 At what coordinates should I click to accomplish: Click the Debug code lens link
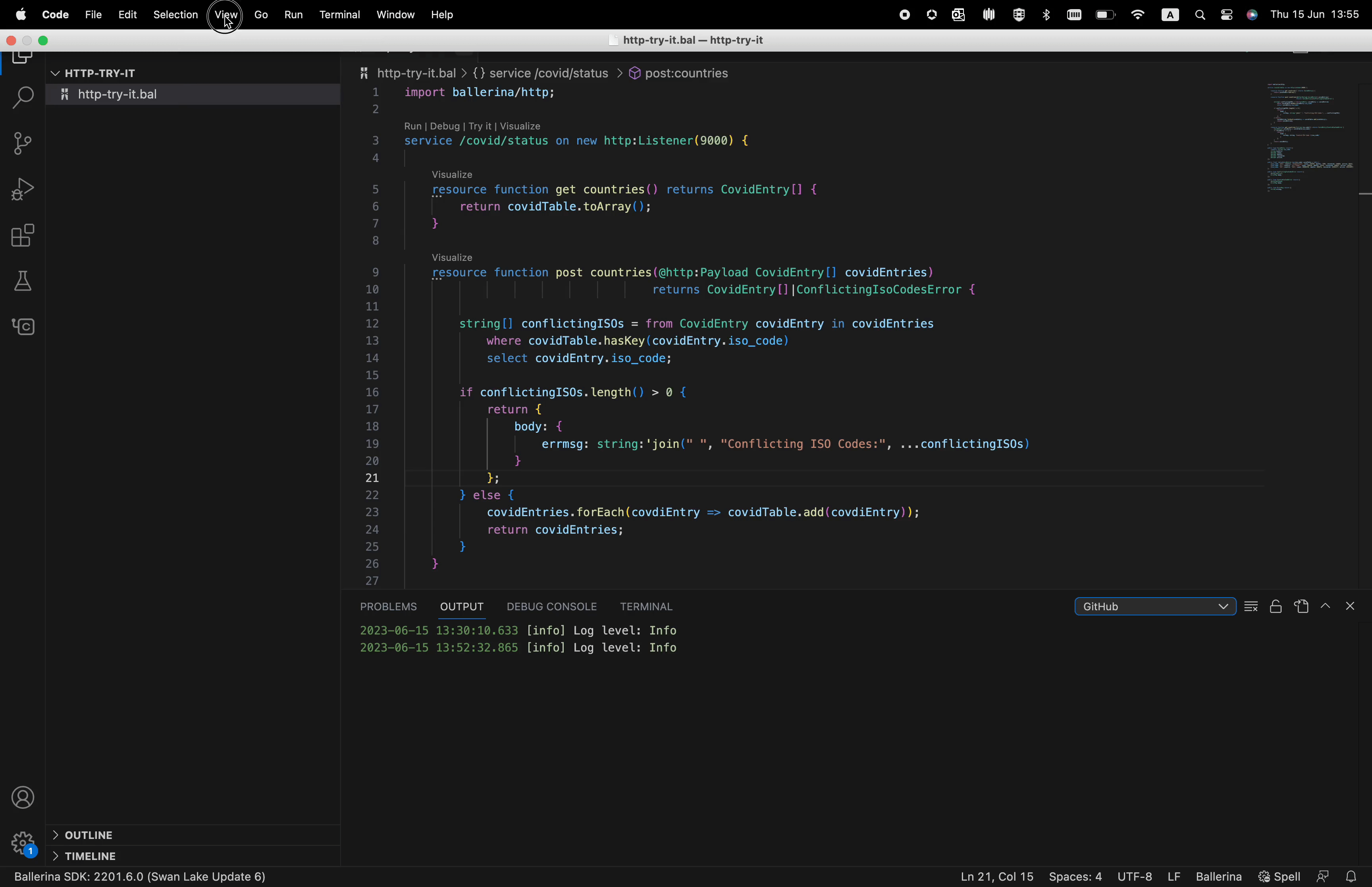pyautogui.click(x=445, y=126)
